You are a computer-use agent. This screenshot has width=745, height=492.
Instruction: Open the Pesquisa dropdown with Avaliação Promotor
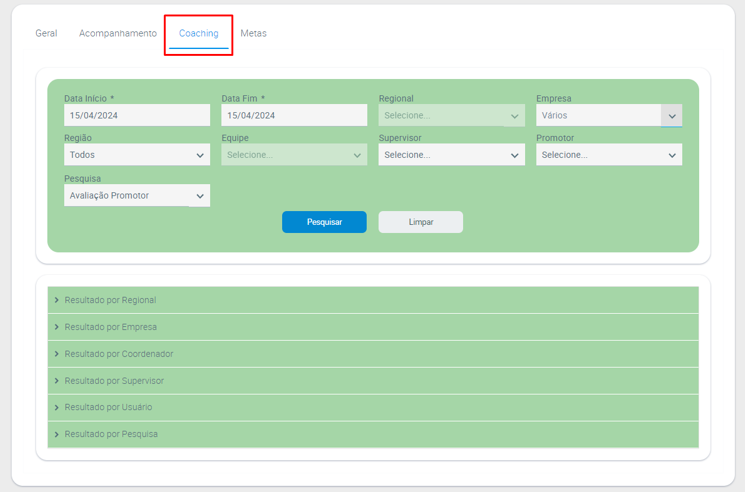click(137, 196)
